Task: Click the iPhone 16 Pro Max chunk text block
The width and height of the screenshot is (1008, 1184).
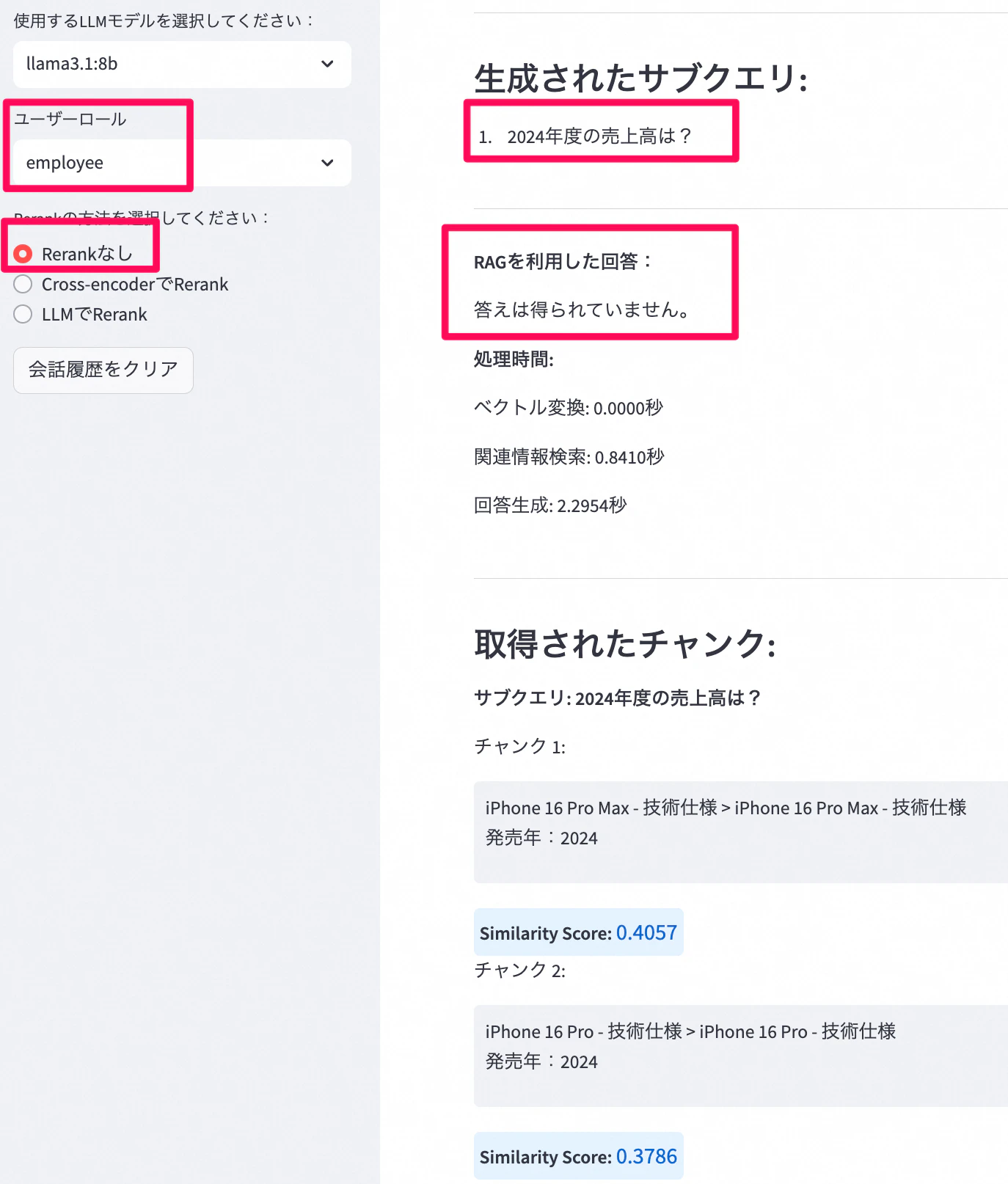Action: tap(741, 832)
